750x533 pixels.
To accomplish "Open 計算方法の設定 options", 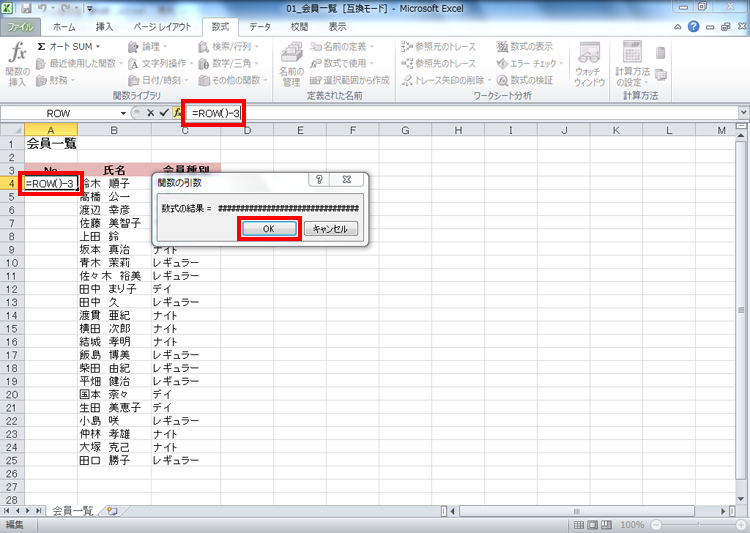I will pyautogui.click(x=632, y=64).
